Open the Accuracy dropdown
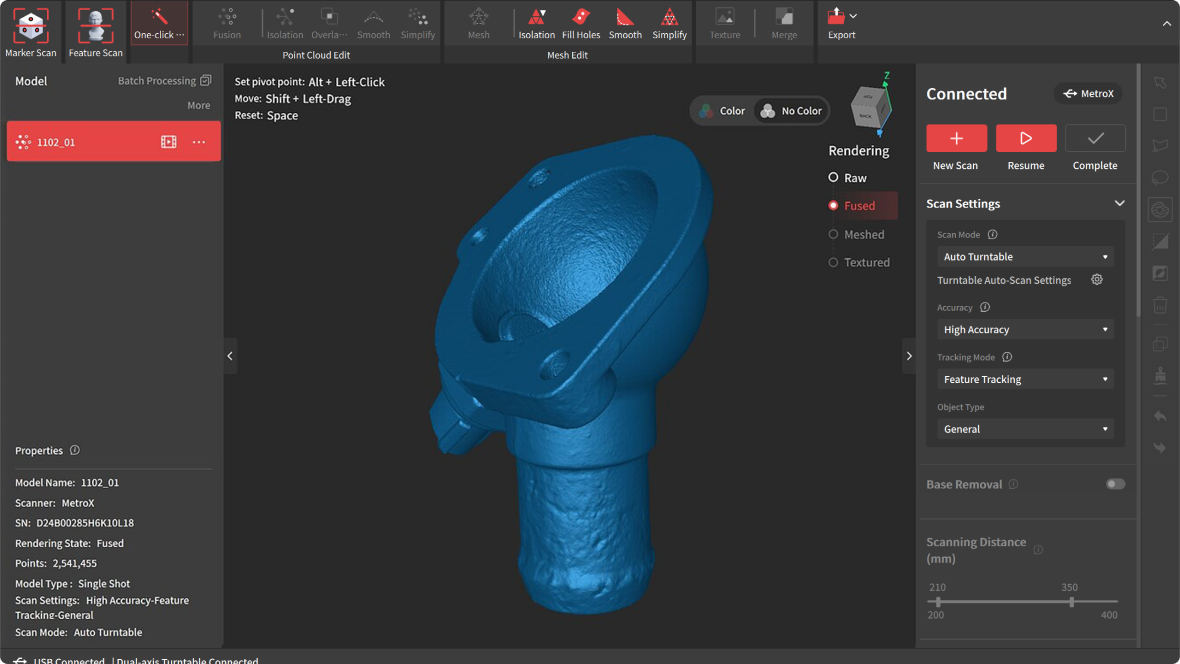The width and height of the screenshot is (1180, 664). click(x=1025, y=330)
